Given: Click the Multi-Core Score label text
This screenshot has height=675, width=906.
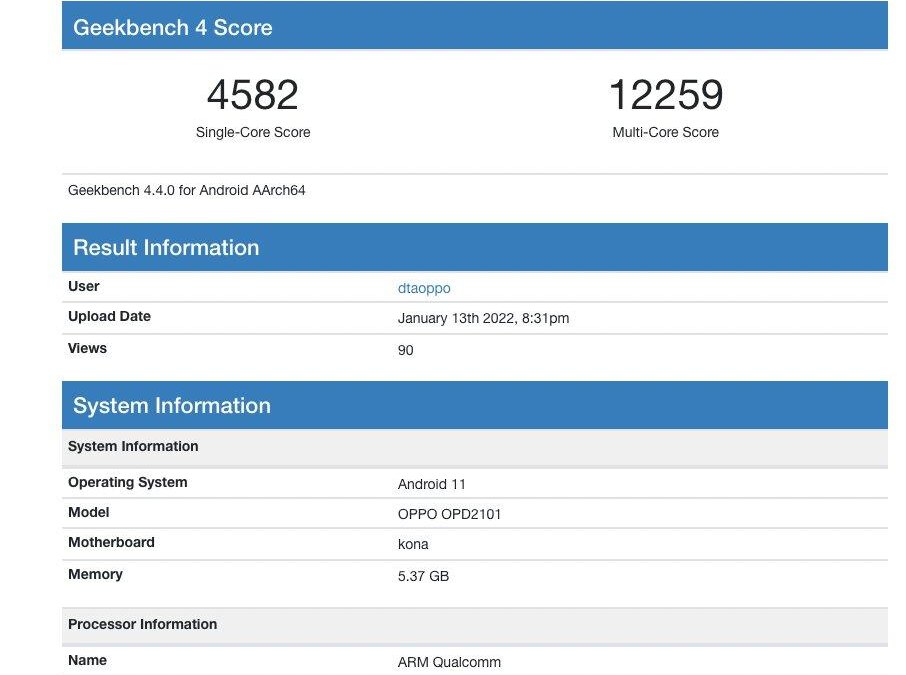Looking at the screenshot, I should pos(666,131).
